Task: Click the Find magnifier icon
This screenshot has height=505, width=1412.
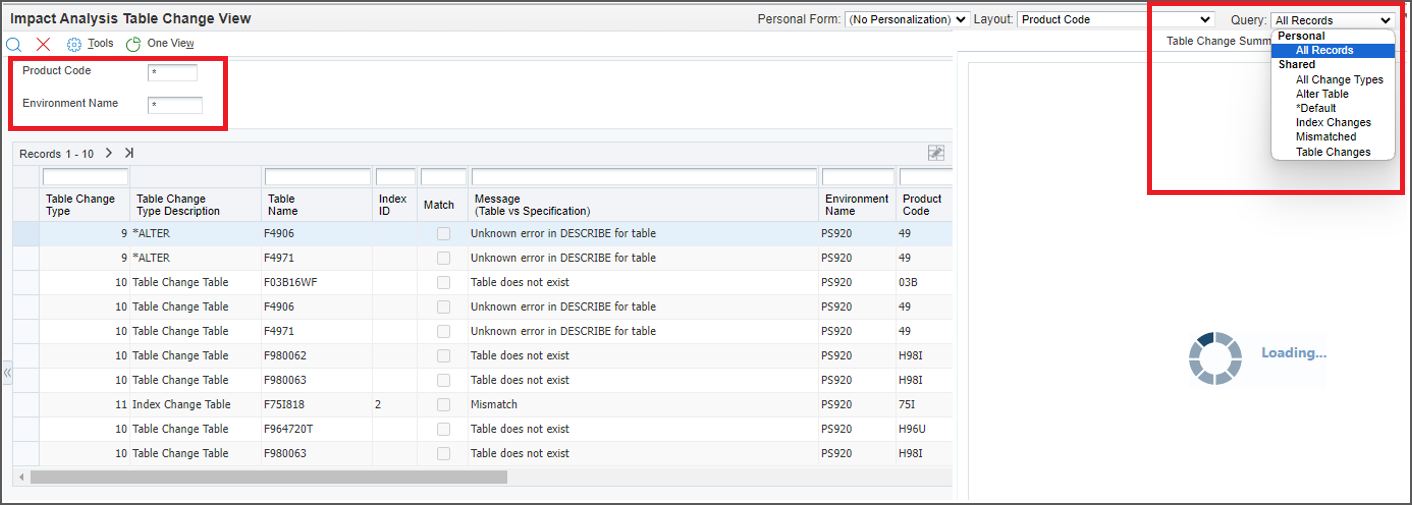Action: [x=14, y=44]
